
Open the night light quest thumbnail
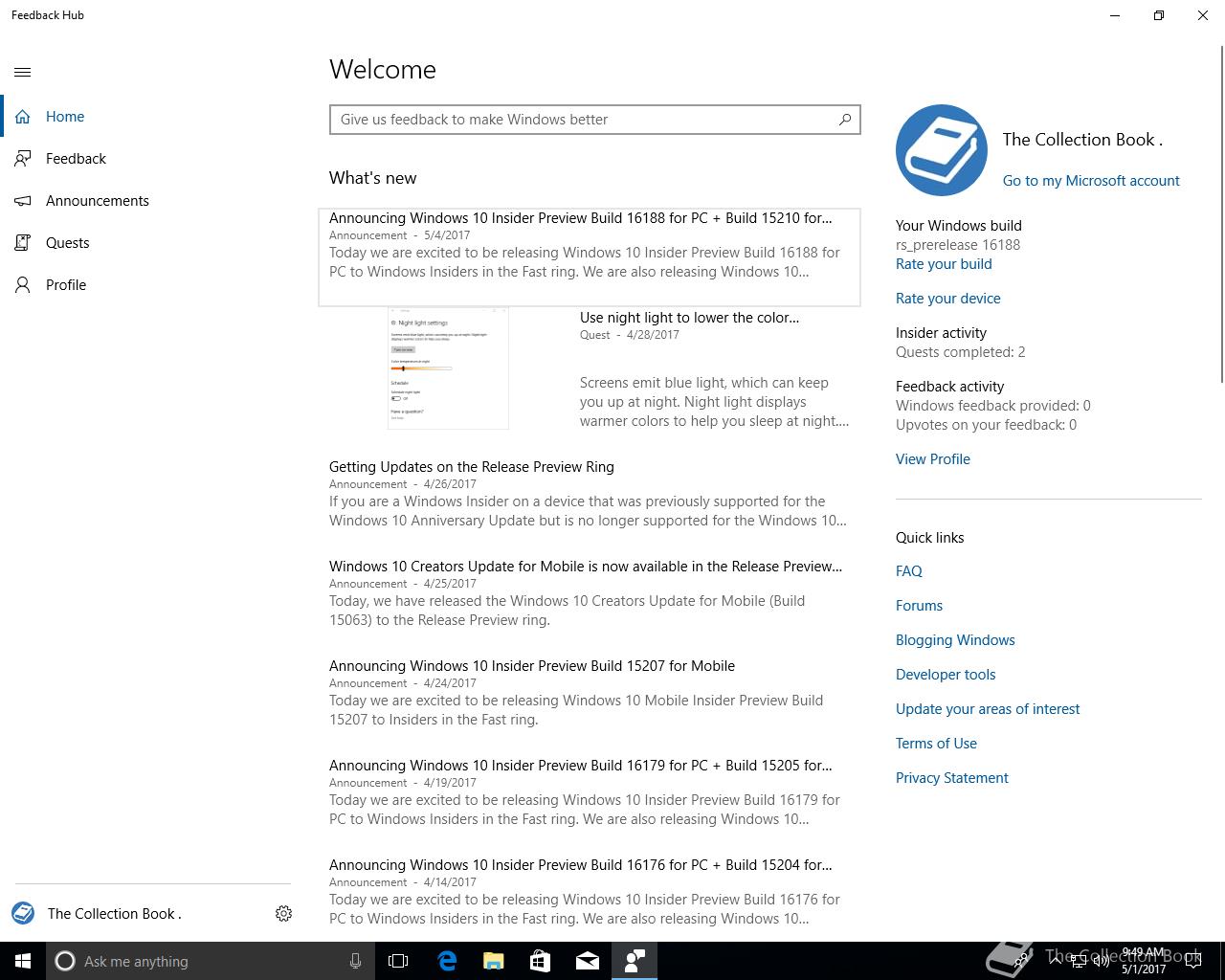pos(448,368)
